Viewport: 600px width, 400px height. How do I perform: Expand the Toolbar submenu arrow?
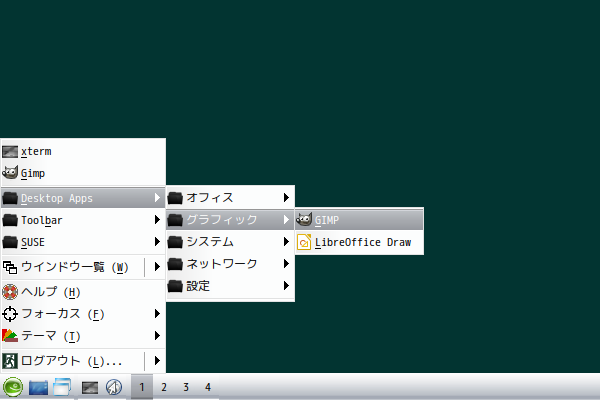157,220
